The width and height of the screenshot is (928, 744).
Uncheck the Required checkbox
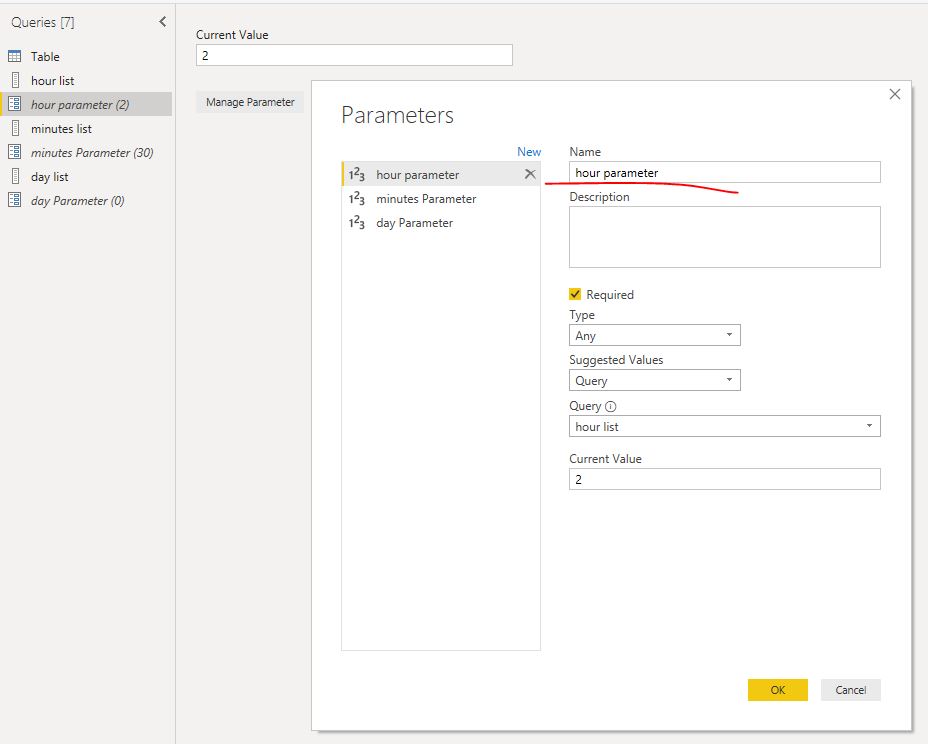tap(575, 294)
